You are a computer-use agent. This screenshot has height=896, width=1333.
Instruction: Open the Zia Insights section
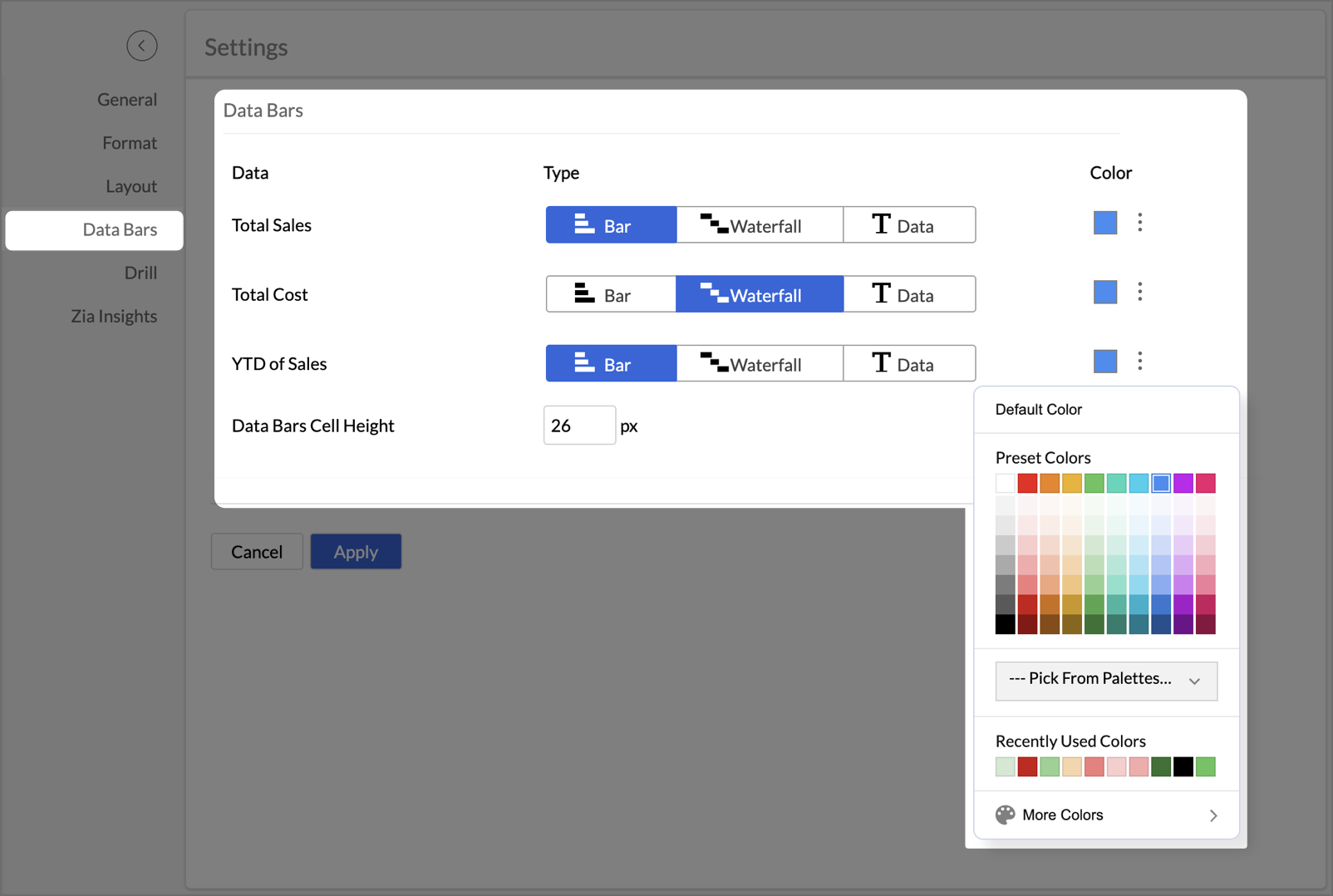[x=114, y=316]
